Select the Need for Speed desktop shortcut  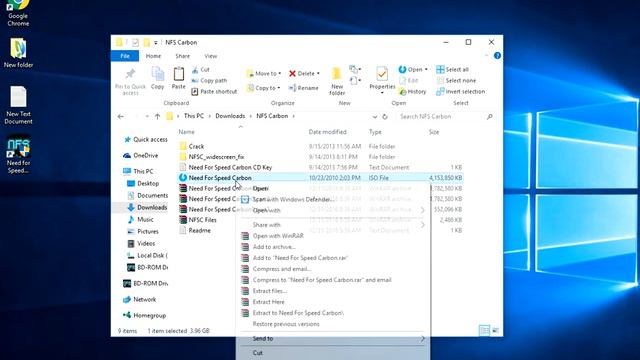coord(18,155)
